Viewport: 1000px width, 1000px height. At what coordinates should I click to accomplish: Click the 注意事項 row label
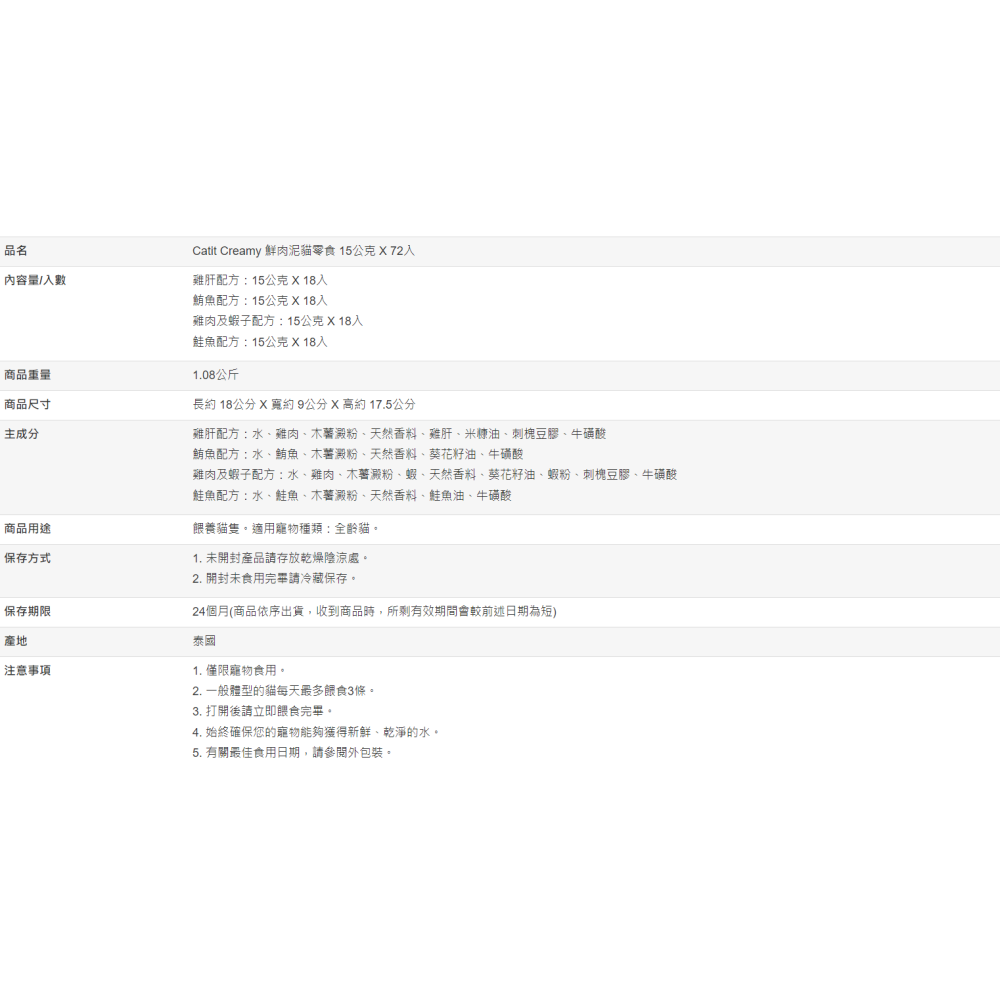click(x=28, y=670)
